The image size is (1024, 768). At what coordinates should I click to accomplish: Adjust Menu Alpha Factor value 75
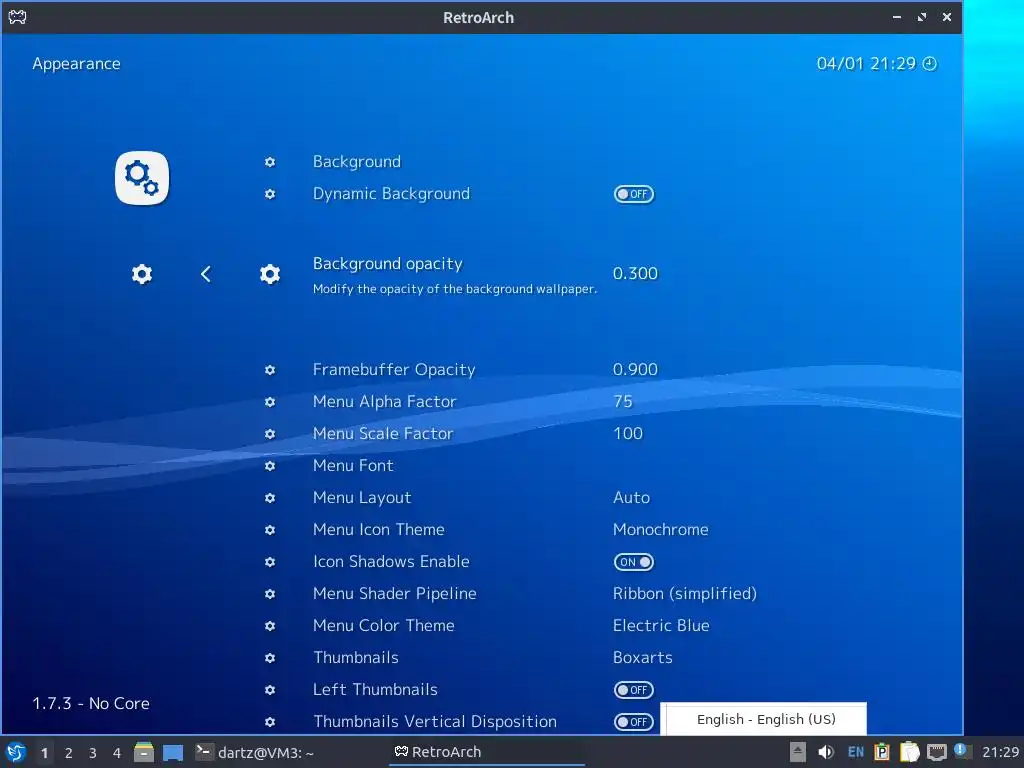[622, 402]
